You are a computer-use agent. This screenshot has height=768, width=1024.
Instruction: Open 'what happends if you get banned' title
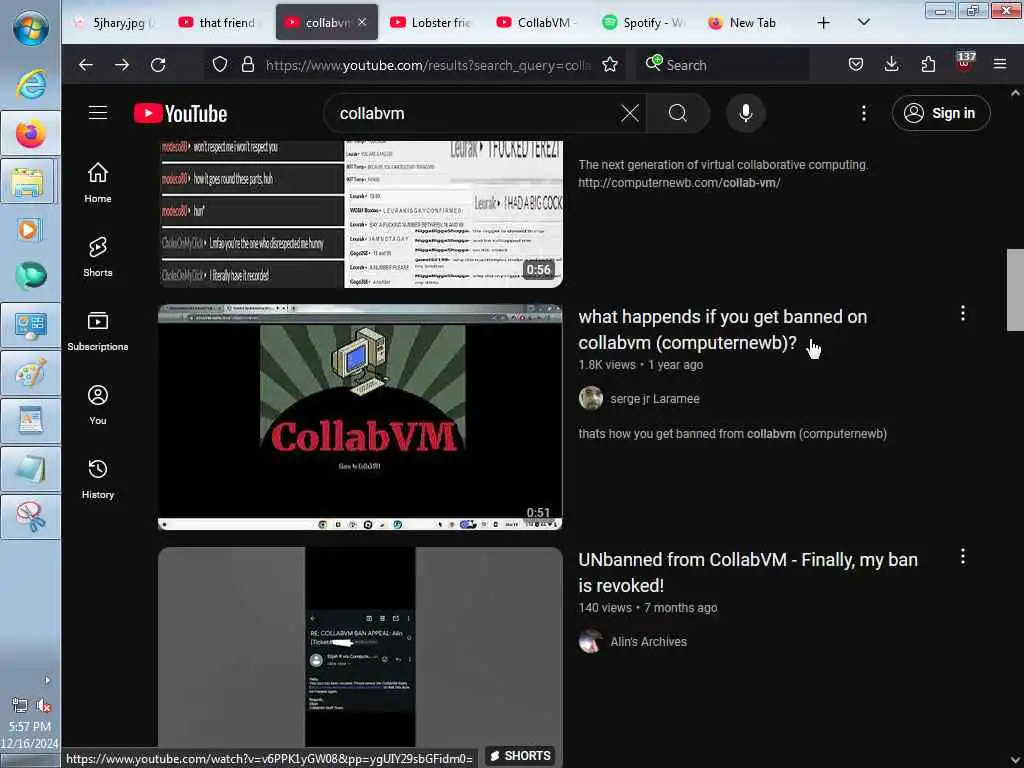click(722, 329)
